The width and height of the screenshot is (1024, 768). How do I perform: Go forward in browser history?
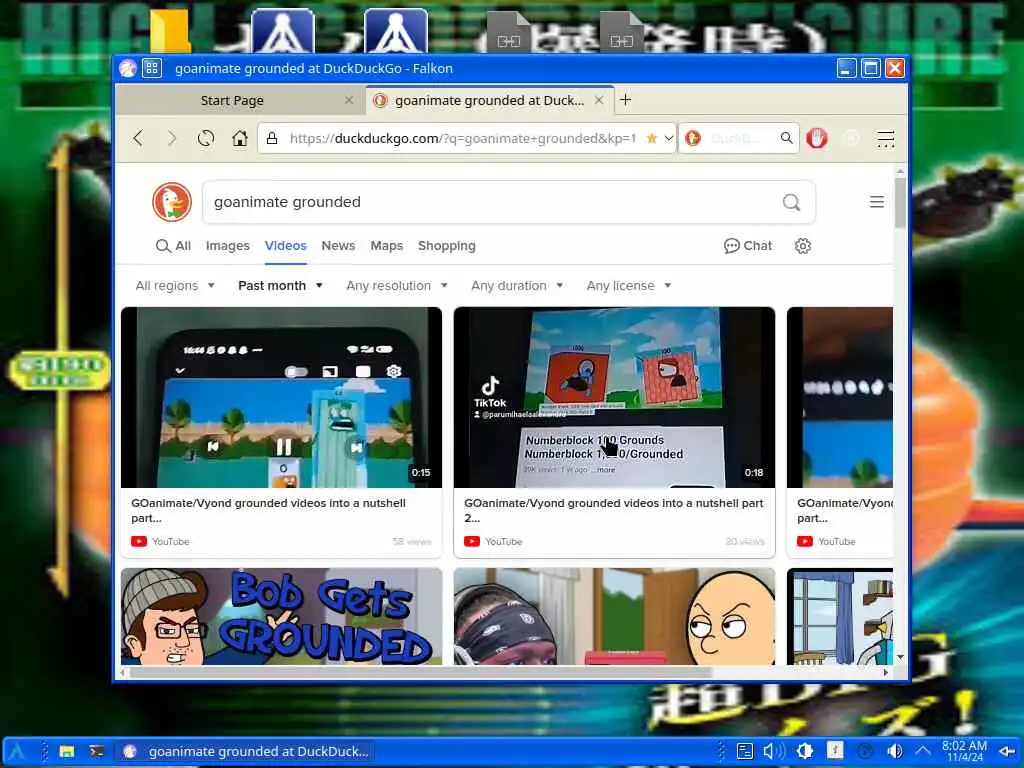click(172, 138)
